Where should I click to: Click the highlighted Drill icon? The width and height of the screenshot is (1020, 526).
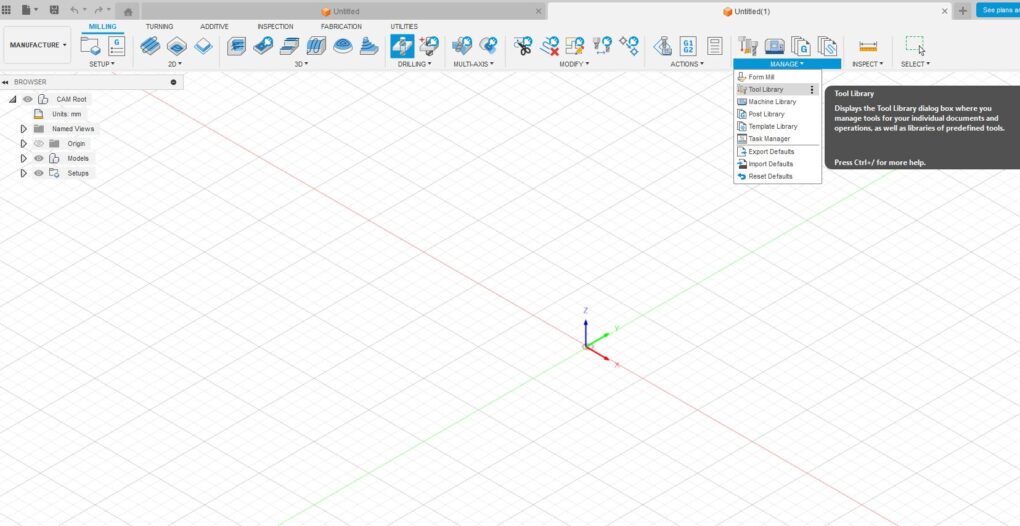[x=402, y=46]
